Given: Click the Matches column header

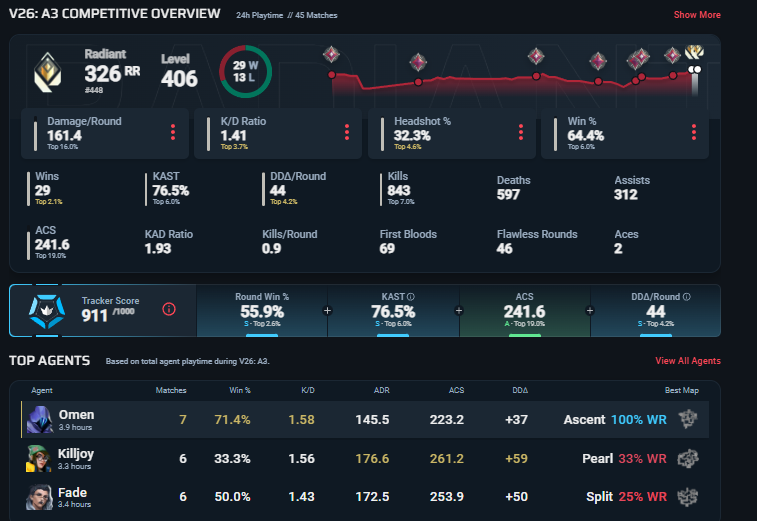Looking at the screenshot, I should coord(171,390).
